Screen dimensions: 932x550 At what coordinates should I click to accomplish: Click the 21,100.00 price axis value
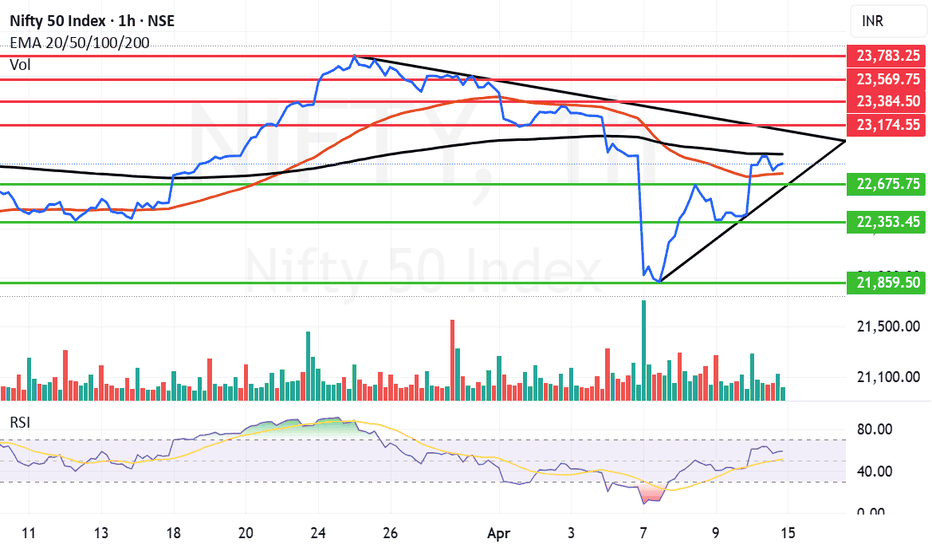[x=888, y=377]
